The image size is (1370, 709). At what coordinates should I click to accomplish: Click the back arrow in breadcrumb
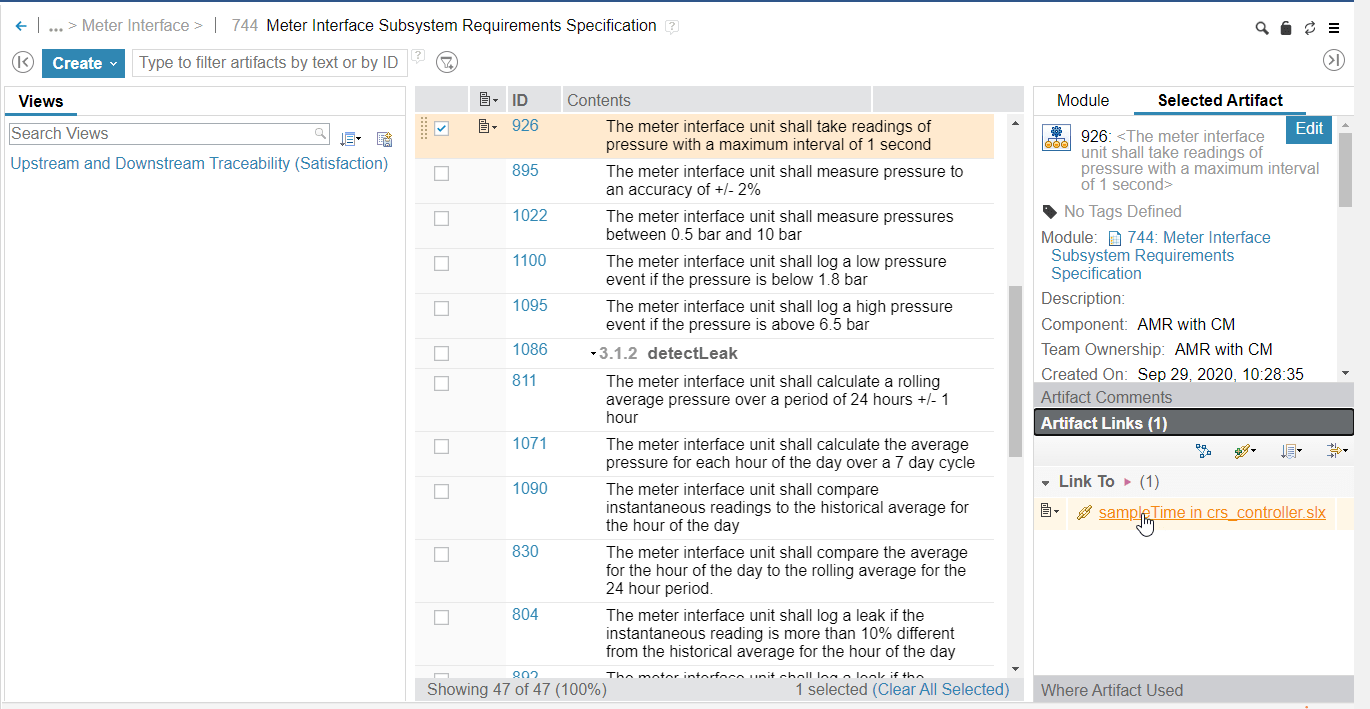[21, 26]
